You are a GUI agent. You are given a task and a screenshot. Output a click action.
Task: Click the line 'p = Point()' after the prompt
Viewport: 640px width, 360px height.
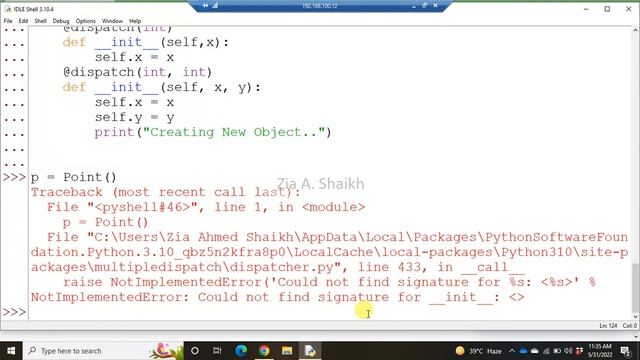click(x=73, y=178)
